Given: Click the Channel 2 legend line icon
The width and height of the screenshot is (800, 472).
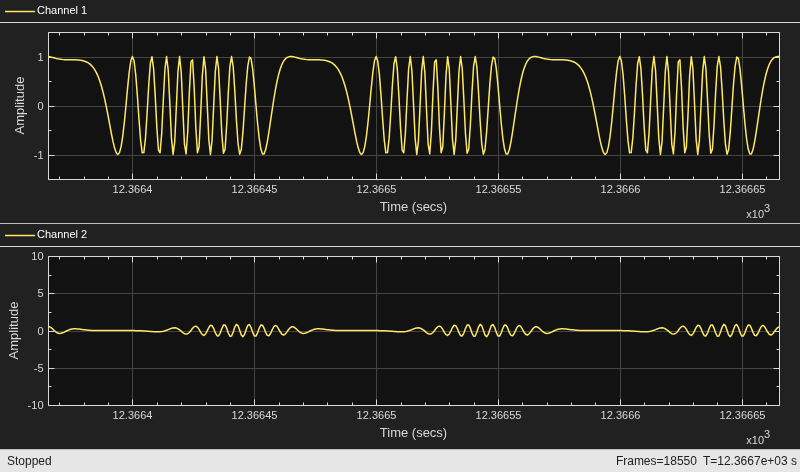Looking at the screenshot, I should [19, 235].
